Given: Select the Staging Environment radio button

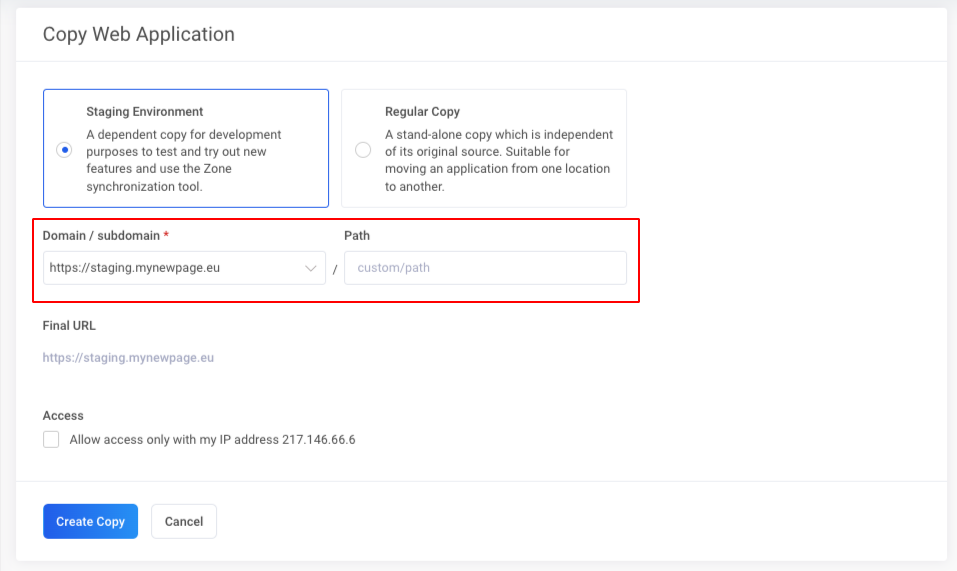Looking at the screenshot, I should (64, 150).
